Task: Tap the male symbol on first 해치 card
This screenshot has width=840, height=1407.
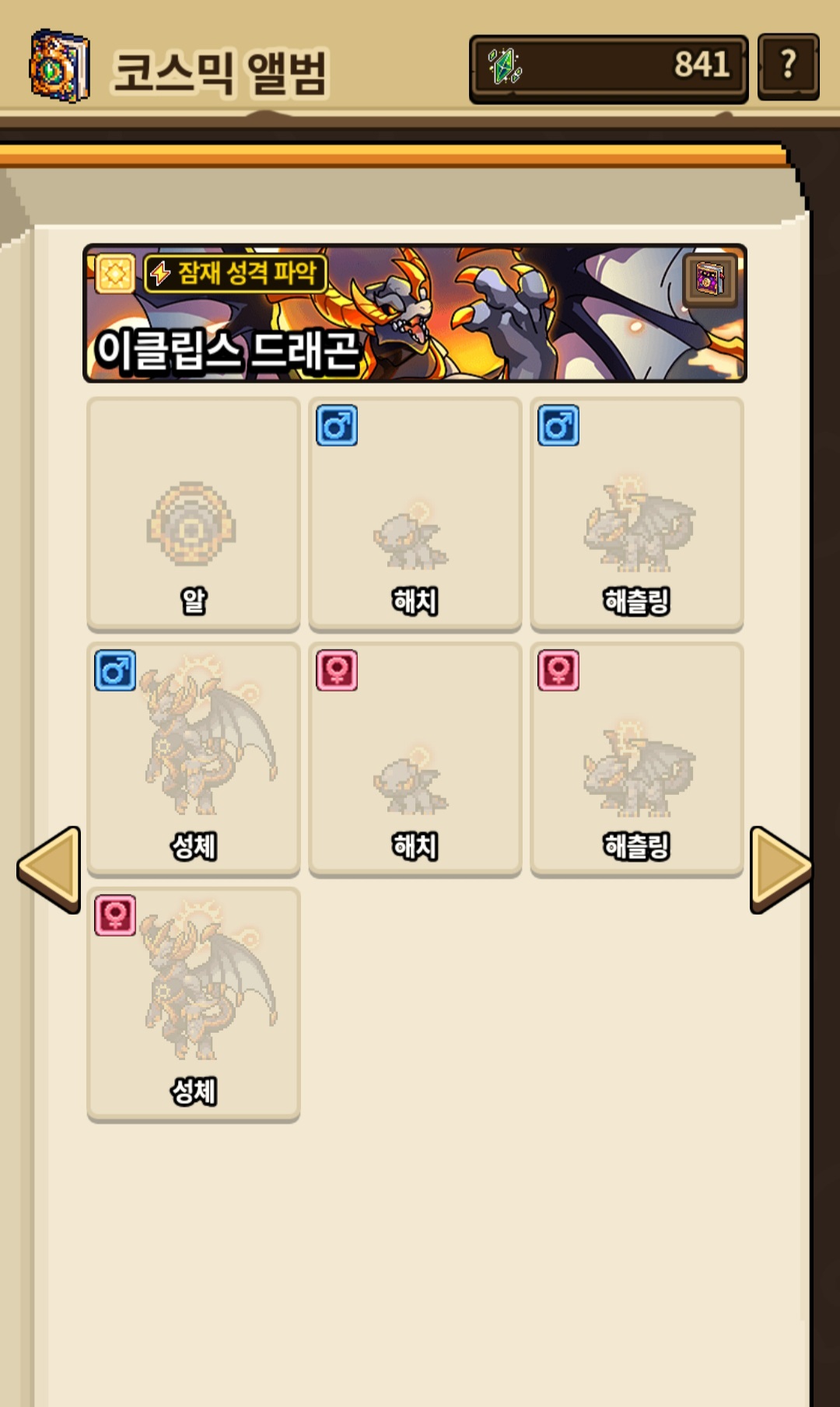Action: coord(337,425)
